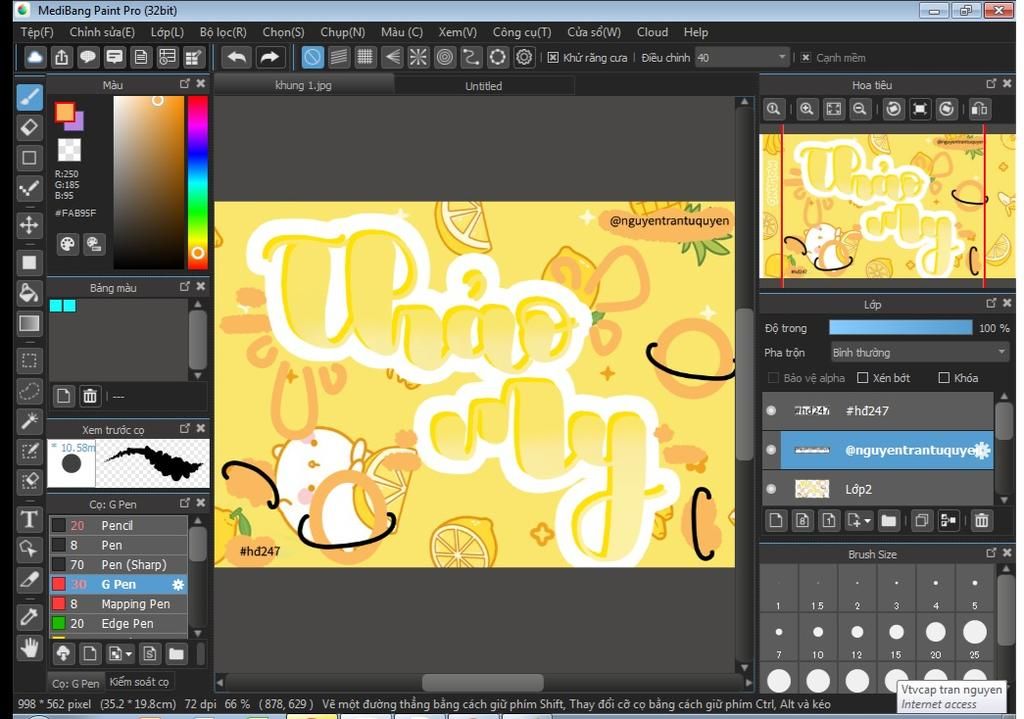Click the cloud save icon
This screenshot has height=719, width=1024.
[x=35, y=57]
